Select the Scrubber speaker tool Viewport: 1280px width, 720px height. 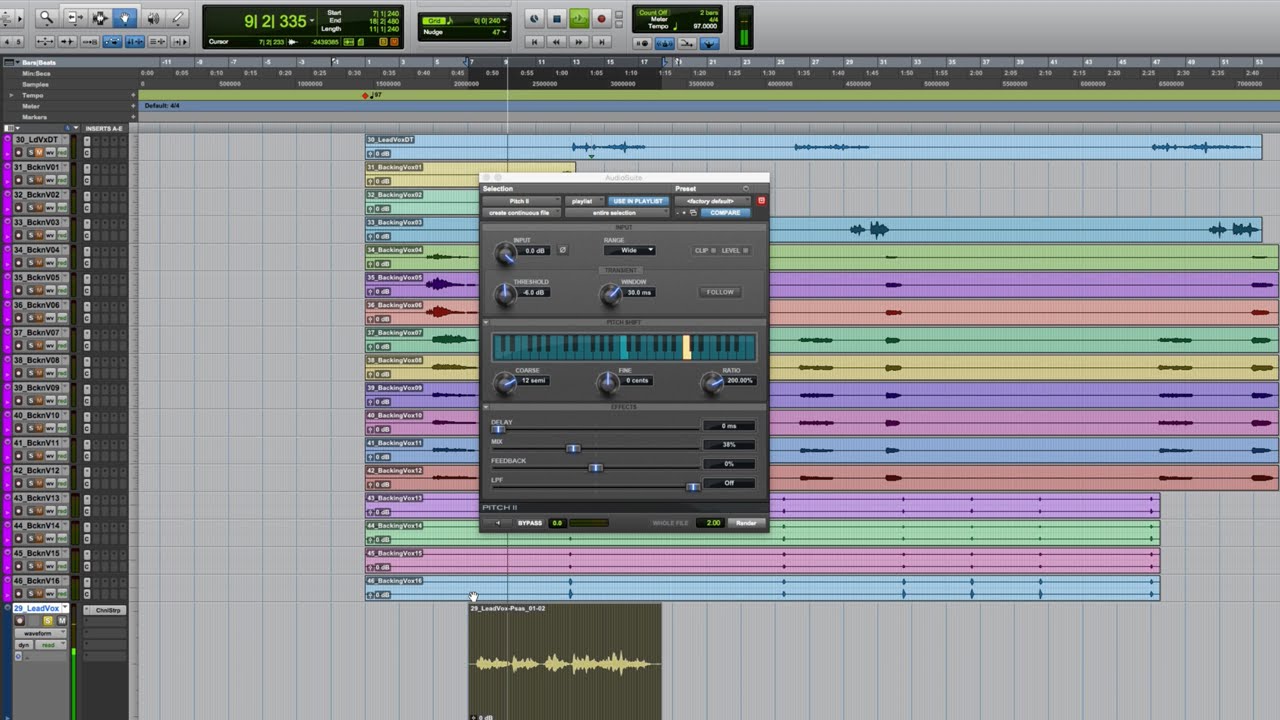(153, 18)
